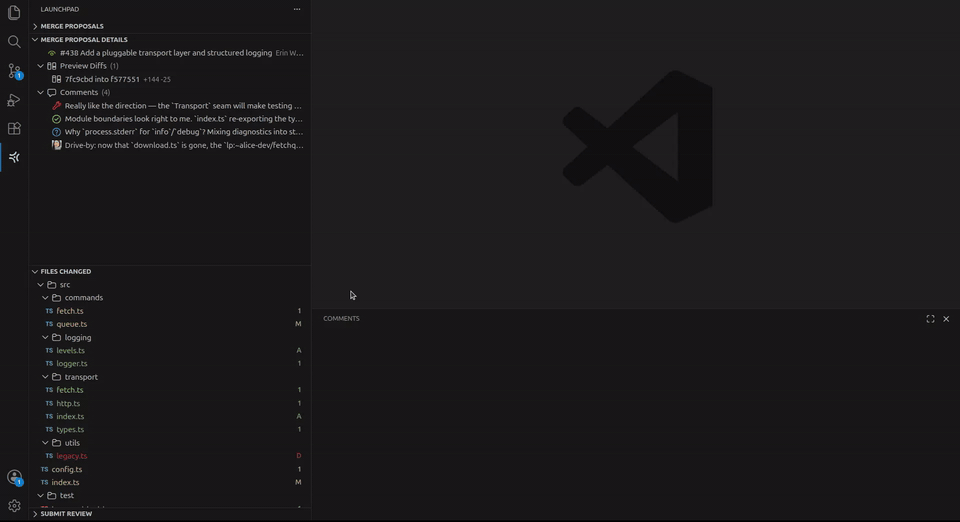Open comment 'Module boundaries look right'
Viewport: 960px width, 522px height.
coord(170,119)
